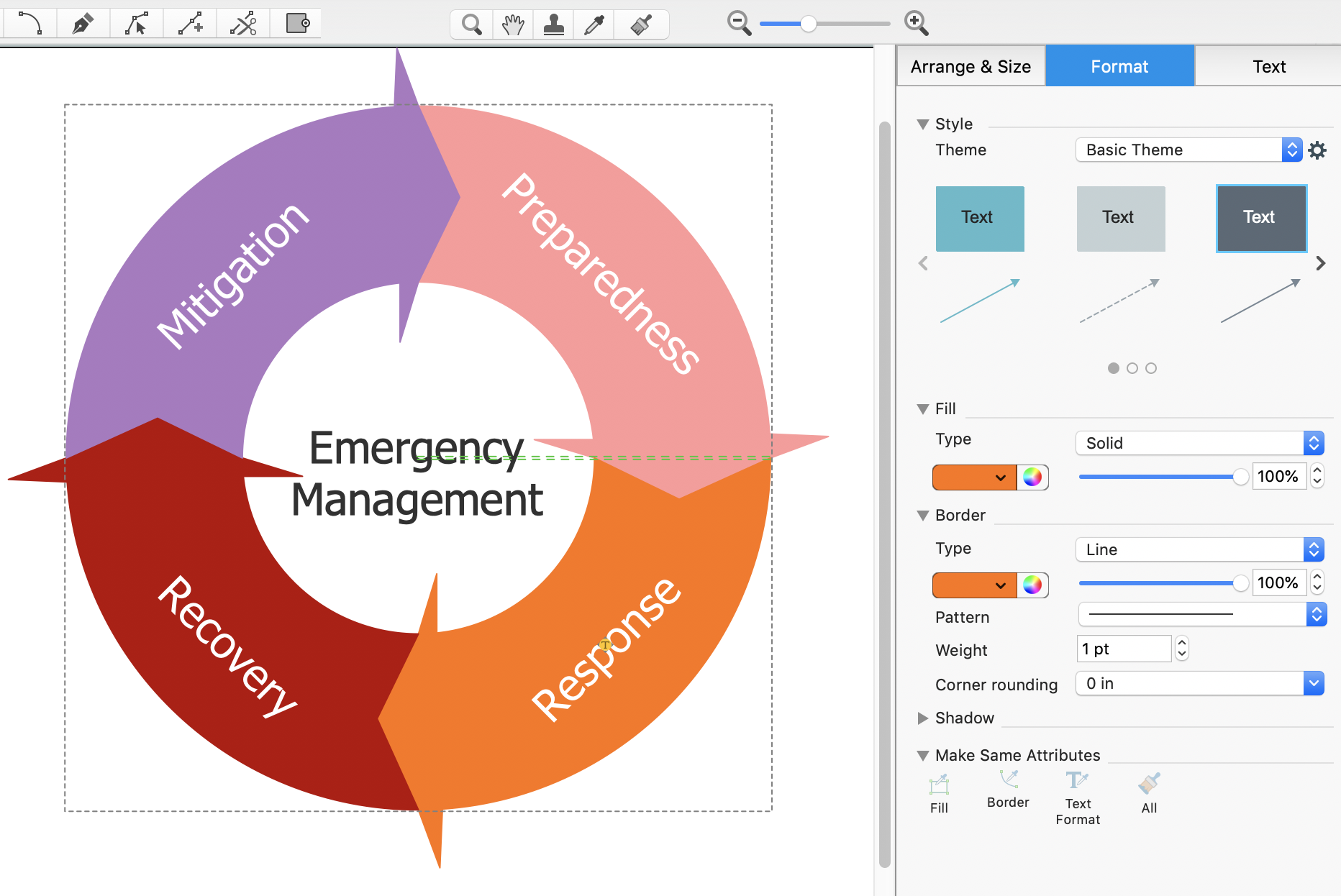Select third style page dot
The height and width of the screenshot is (896, 1341).
[1151, 368]
